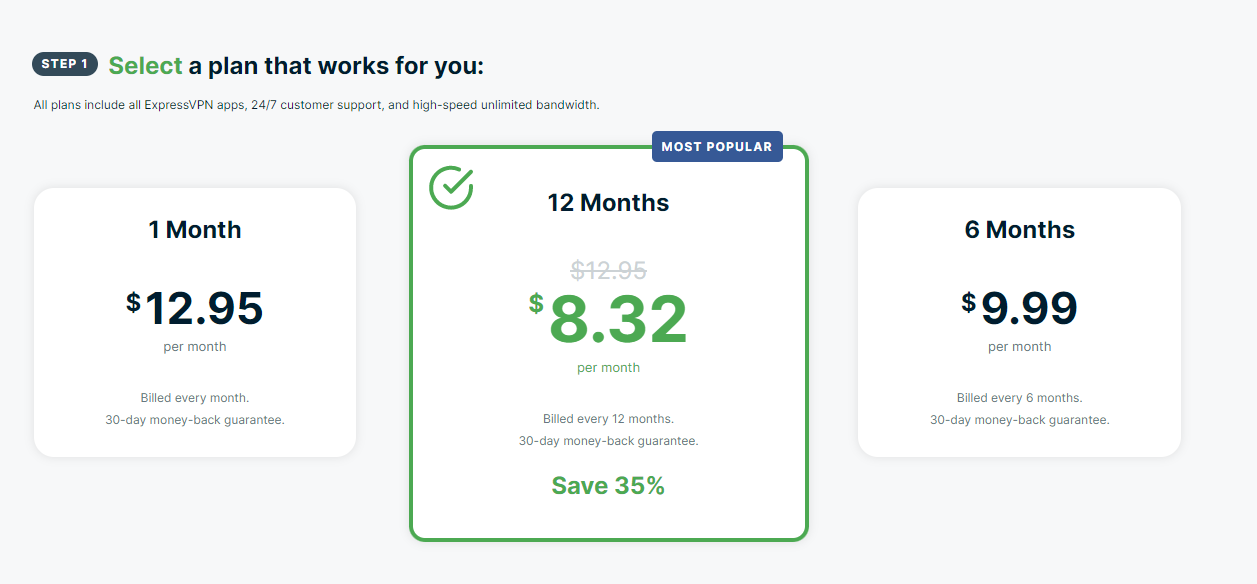Click the $9.99 price in 6 Months card
Viewport: 1257px width, 584px height.
[1019, 308]
